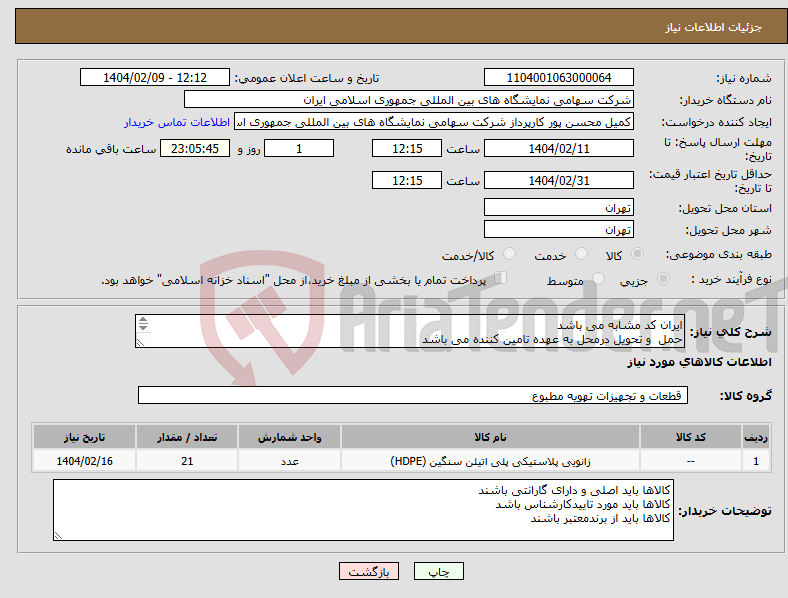Image resolution: width=788 pixels, height=598 pixels.
Task: Click the بازگشت (back) button
Action: [x=369, y=571]
